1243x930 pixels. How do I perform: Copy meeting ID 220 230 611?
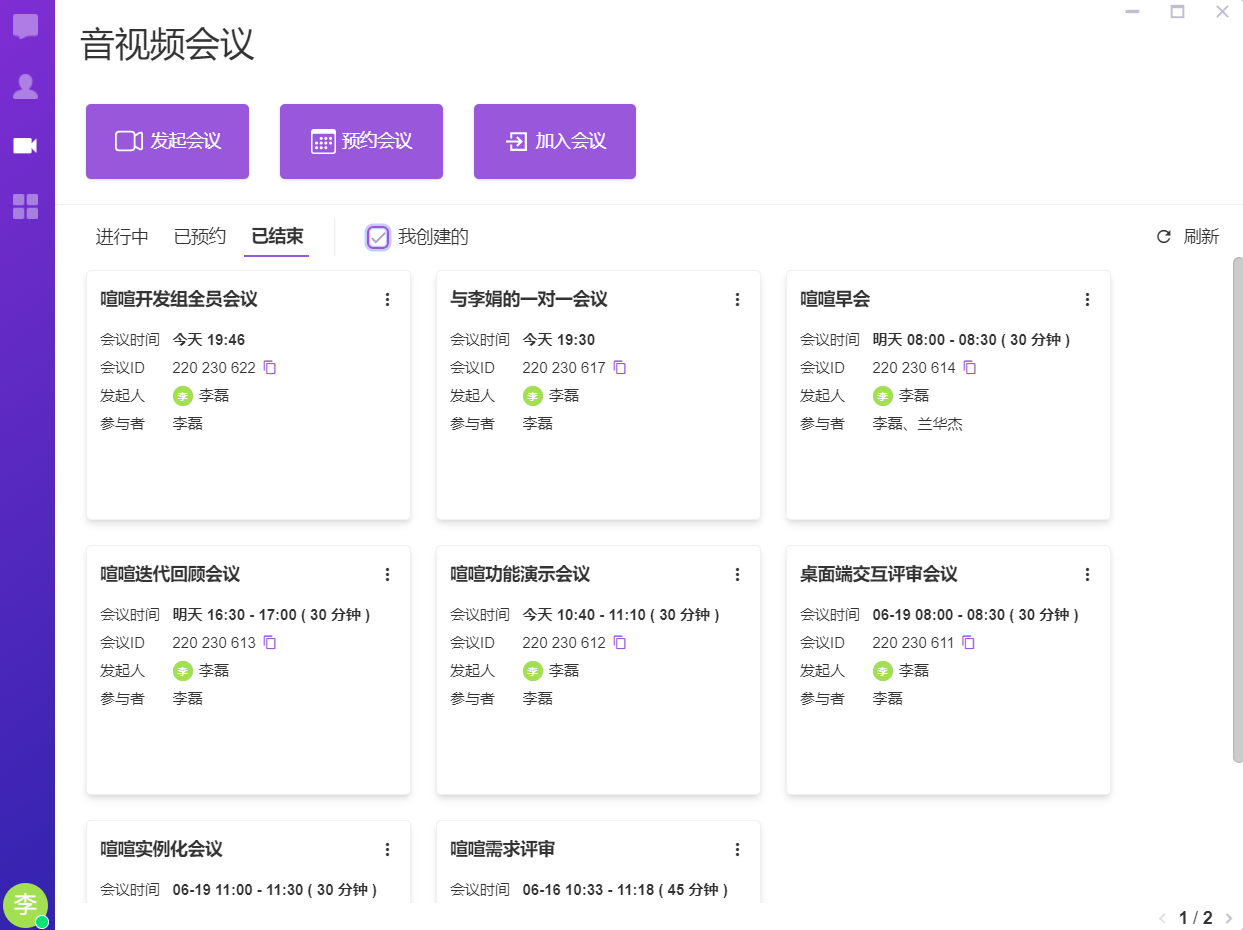(x=970, y=643)
